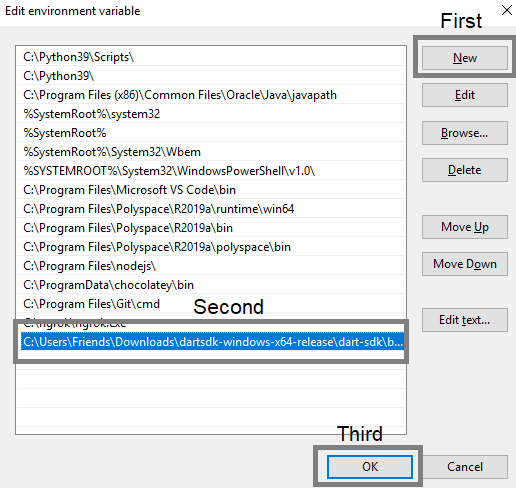Delete the selected path entry

tap(465, 170)
